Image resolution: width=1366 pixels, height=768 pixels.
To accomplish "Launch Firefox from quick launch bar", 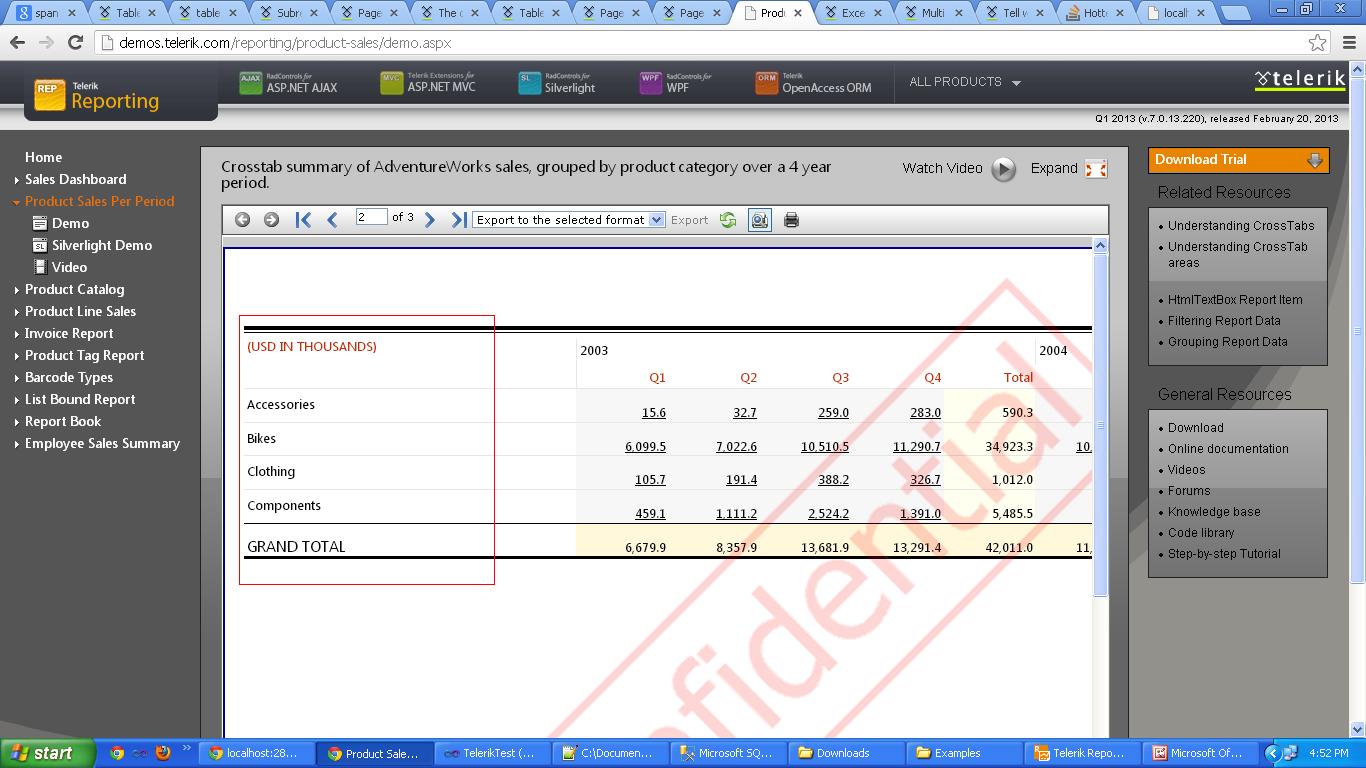I will 162,753.
